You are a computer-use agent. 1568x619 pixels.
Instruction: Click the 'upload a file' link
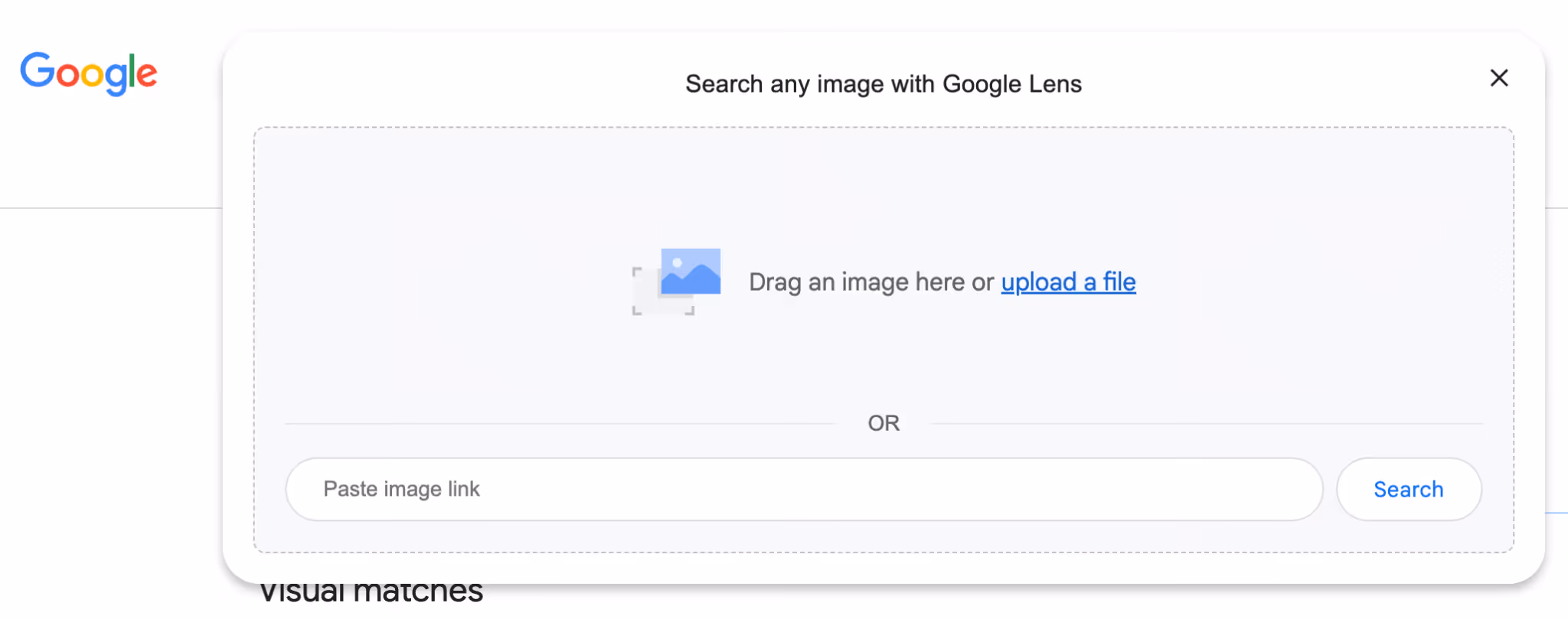1068,282
